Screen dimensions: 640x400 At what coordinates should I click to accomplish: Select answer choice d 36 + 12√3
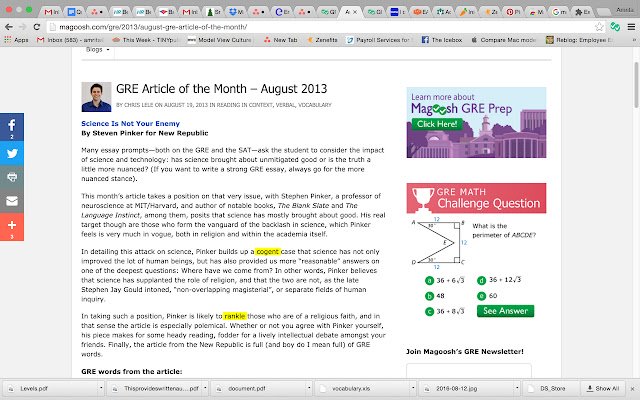tap(499, 280)
